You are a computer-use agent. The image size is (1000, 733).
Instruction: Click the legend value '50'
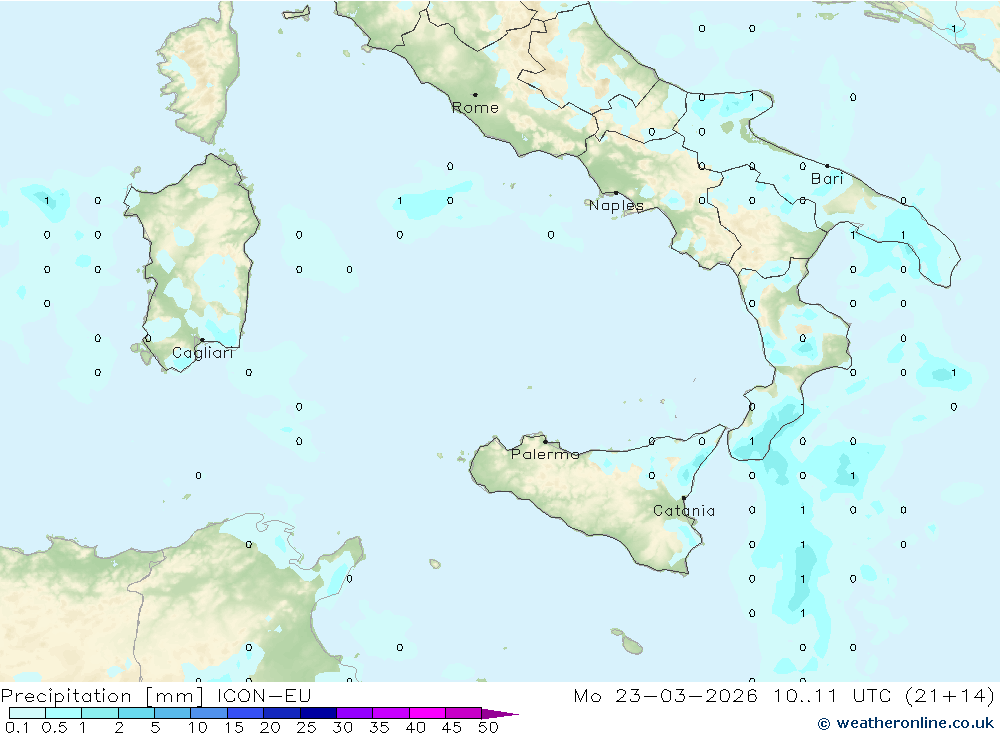click(489, 727)
